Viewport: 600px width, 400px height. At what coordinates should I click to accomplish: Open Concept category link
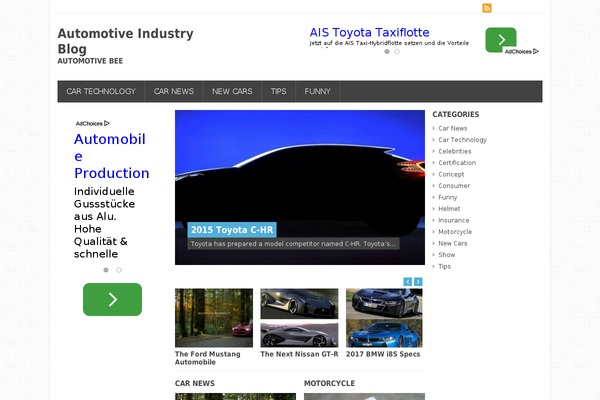451,174
